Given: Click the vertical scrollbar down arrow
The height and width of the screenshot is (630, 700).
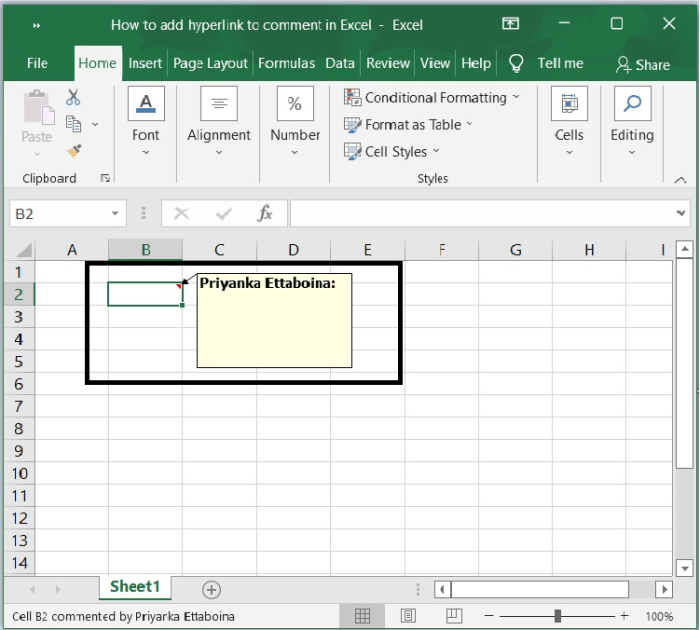Looking at the screenshot, I should [x=684, y=568].
